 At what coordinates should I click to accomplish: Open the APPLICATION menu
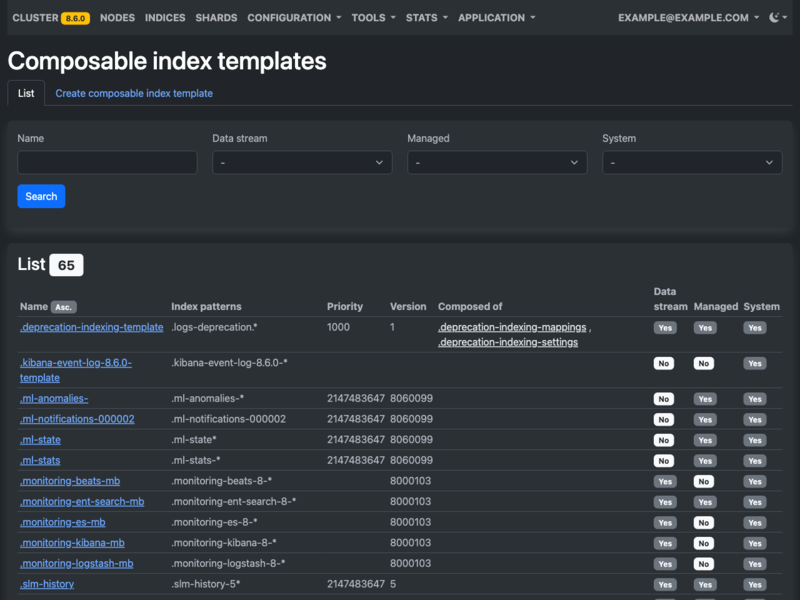point(492,17)
